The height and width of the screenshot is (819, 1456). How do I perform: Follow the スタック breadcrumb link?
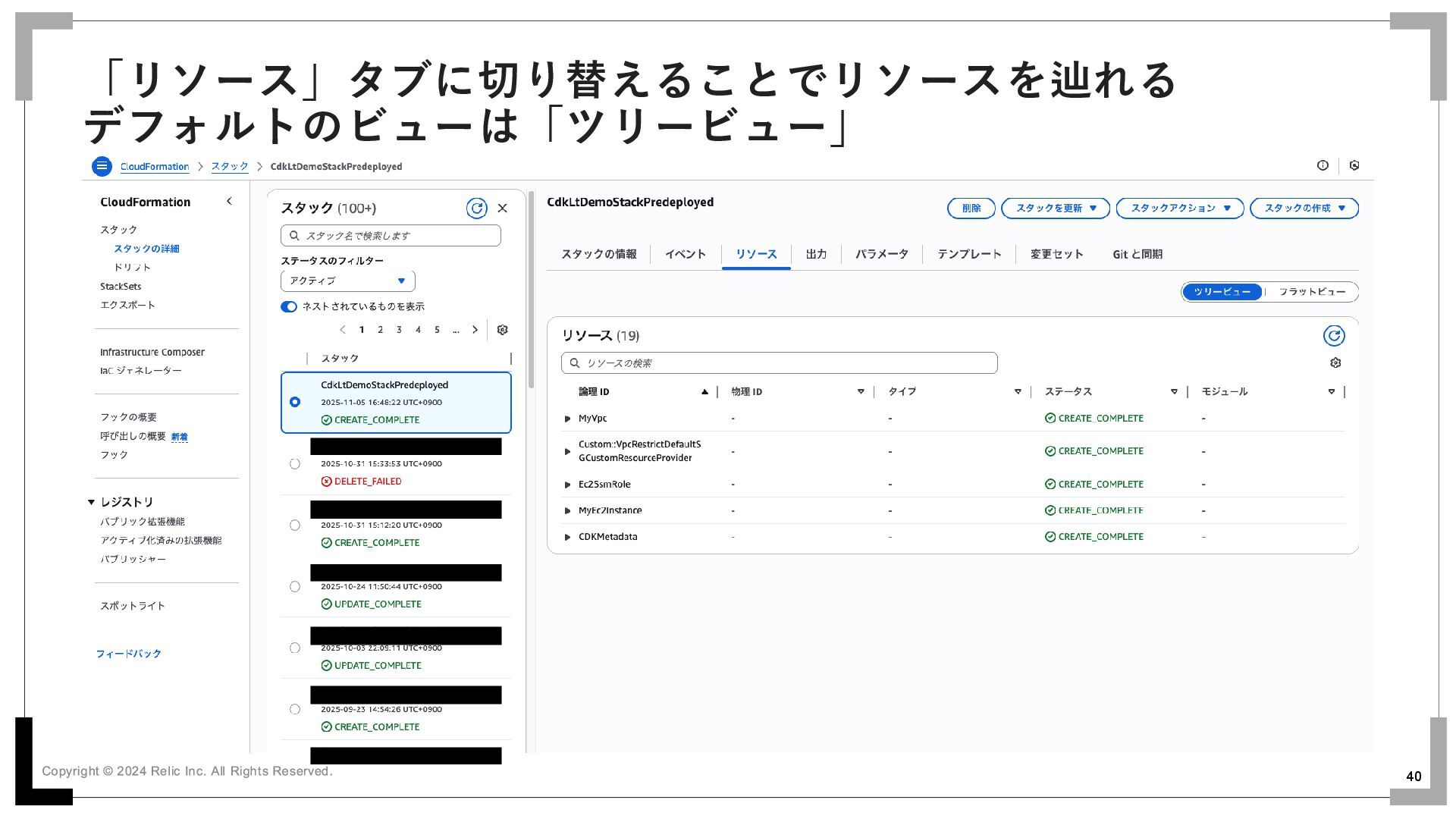coord(229,167)
